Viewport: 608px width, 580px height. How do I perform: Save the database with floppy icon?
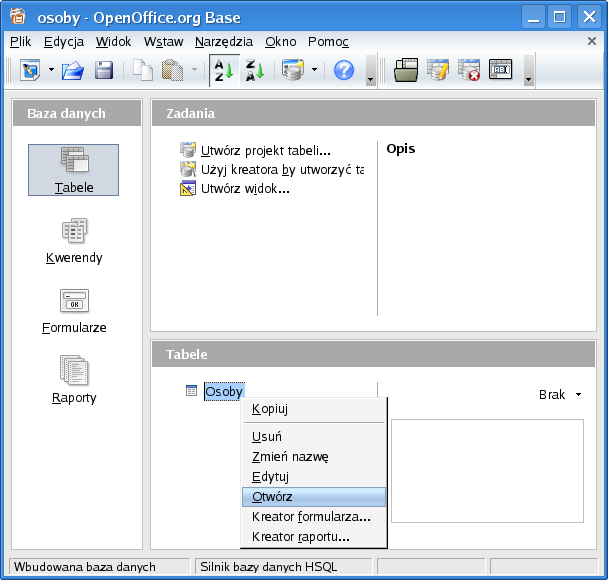click(x=104, y=70)
